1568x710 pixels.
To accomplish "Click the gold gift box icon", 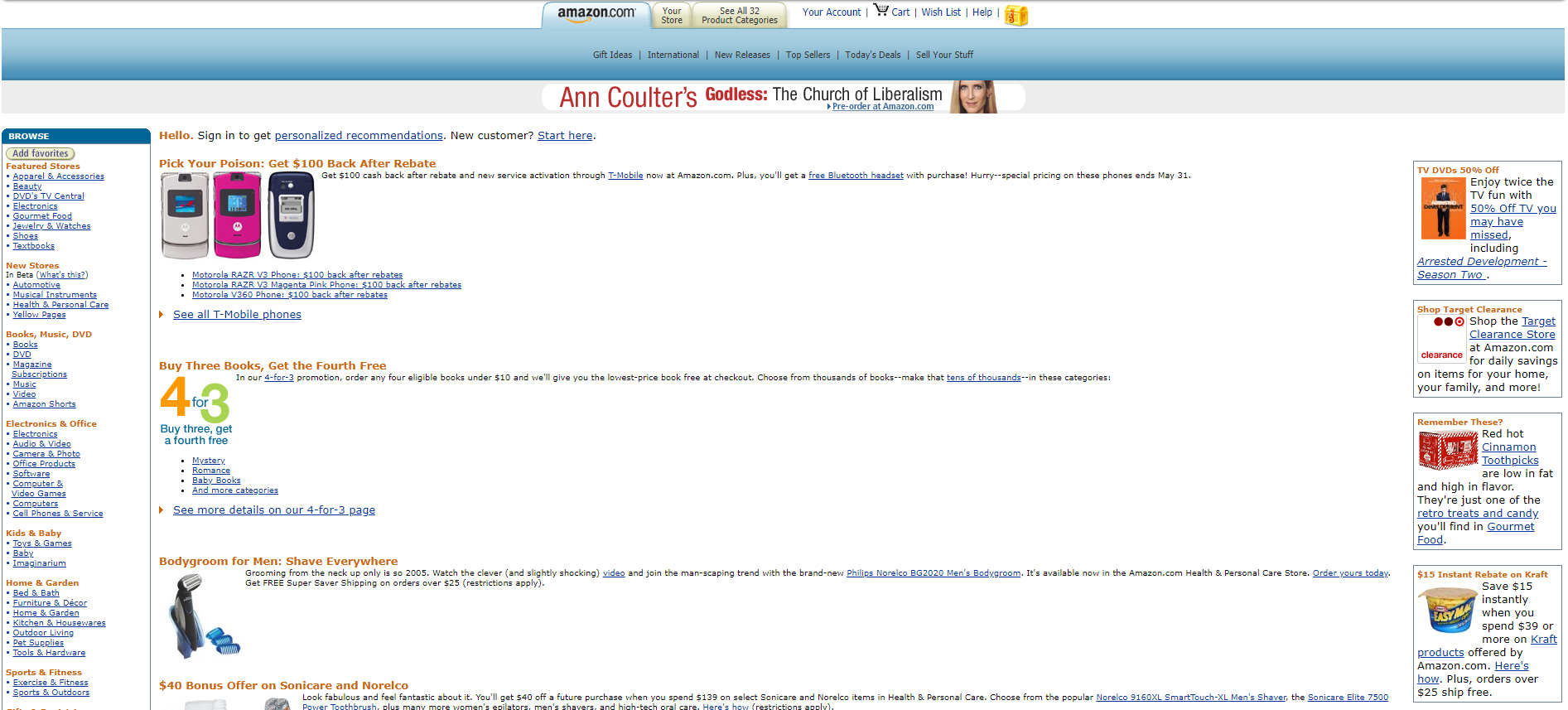I will (x=1016, y=15).
